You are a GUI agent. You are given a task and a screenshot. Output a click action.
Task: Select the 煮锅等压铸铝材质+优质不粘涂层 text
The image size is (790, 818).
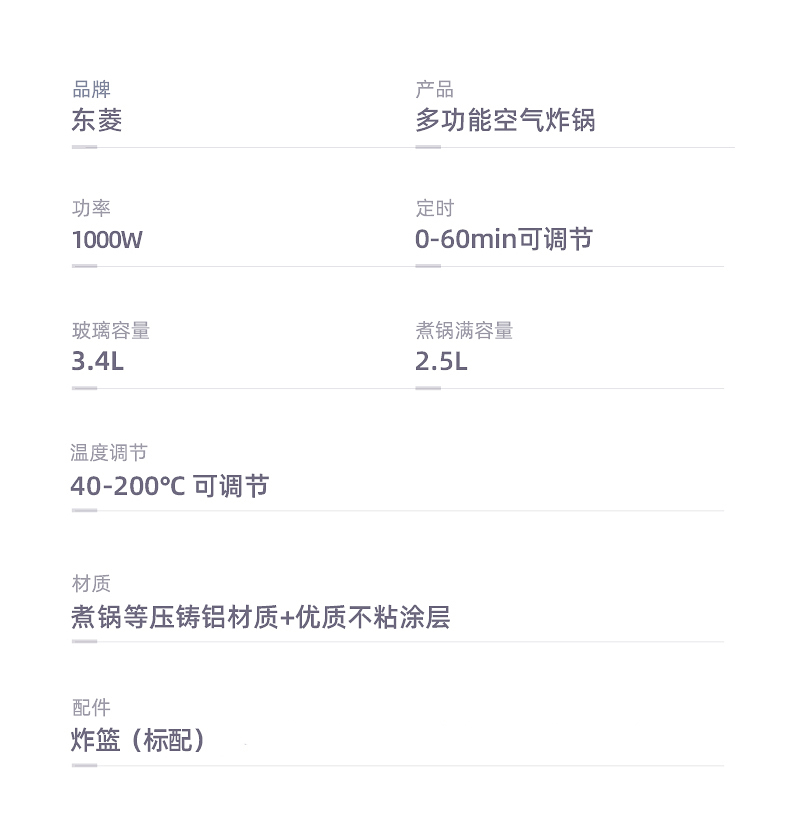point(260,617)
